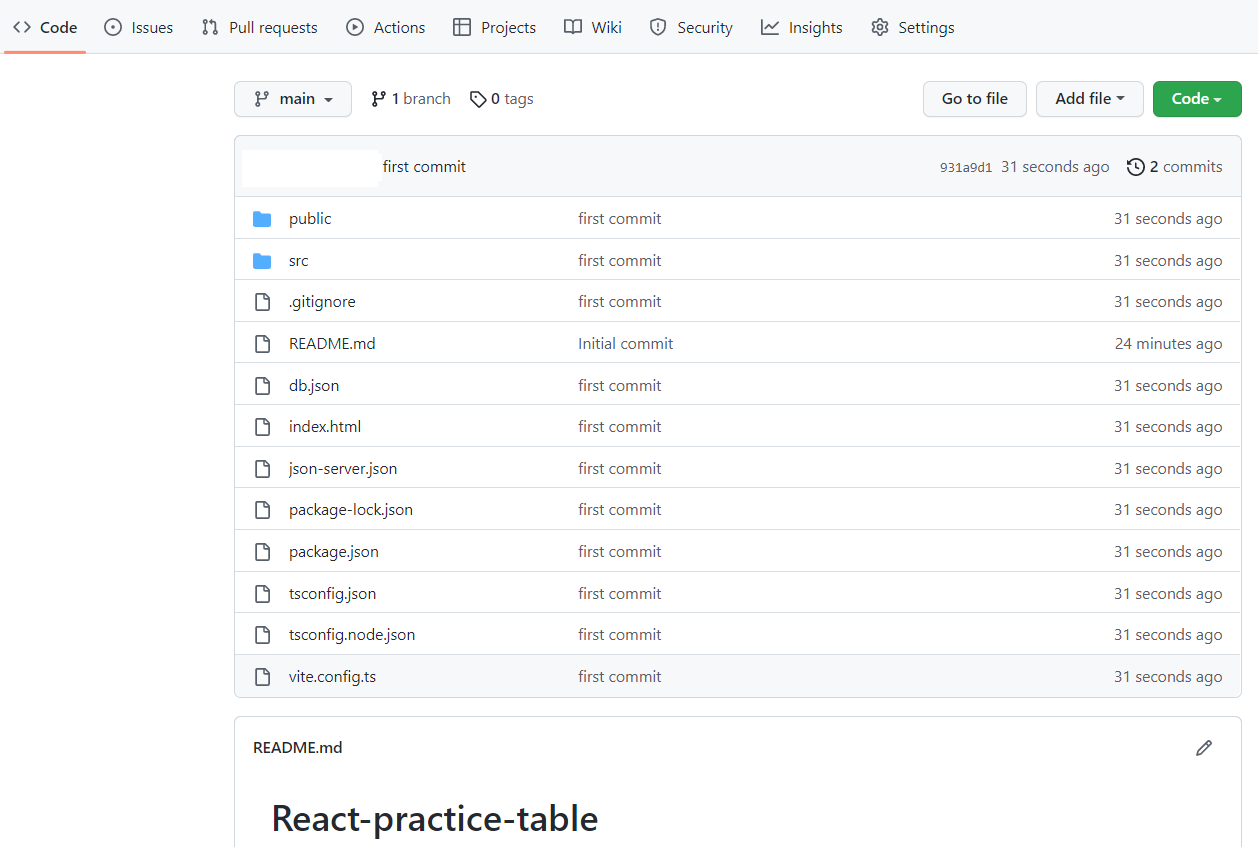The height and width of the screenshot is (847, 1258).
Task: Open the Pull requests tab
Action: pyautogui.click(x=260, y=27)
